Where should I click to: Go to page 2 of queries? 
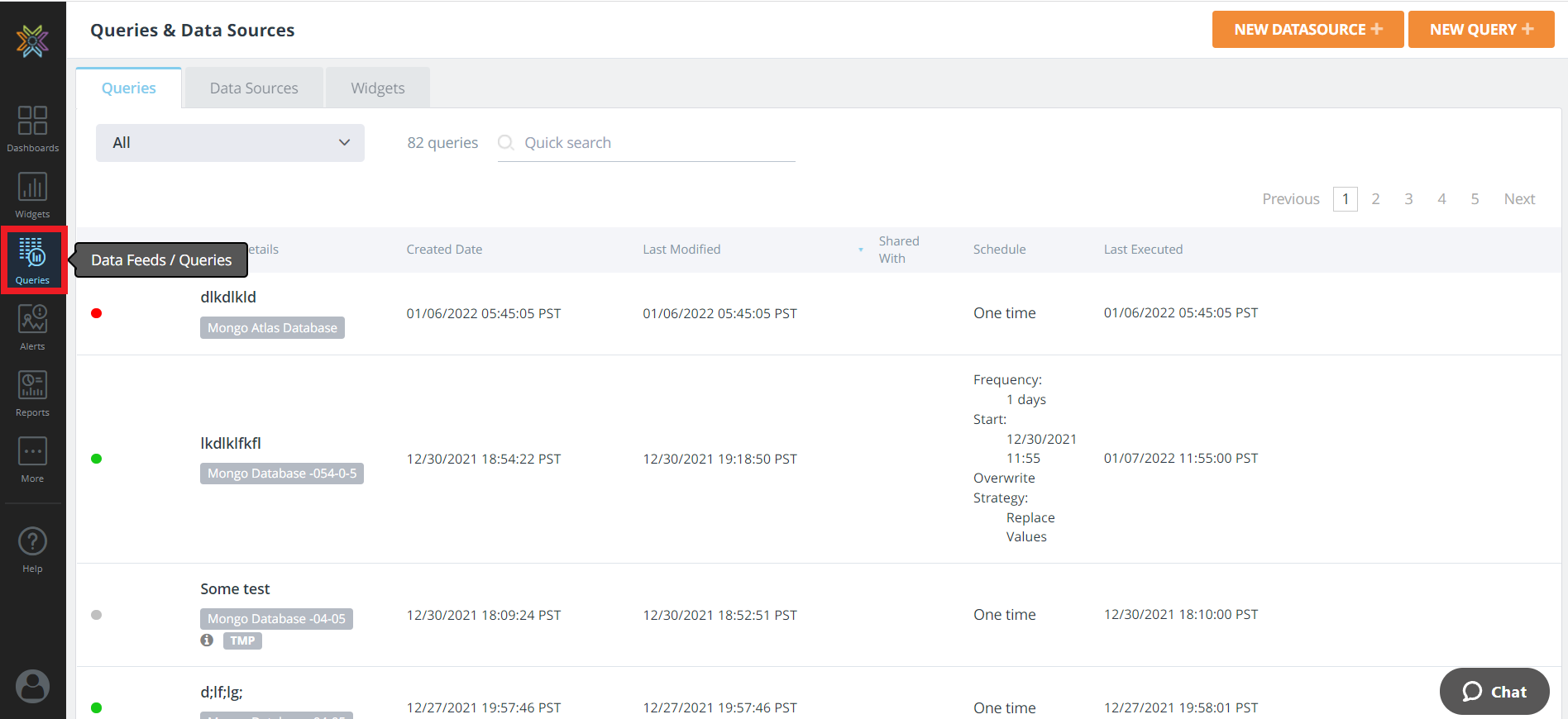(x=1375, y=199)
